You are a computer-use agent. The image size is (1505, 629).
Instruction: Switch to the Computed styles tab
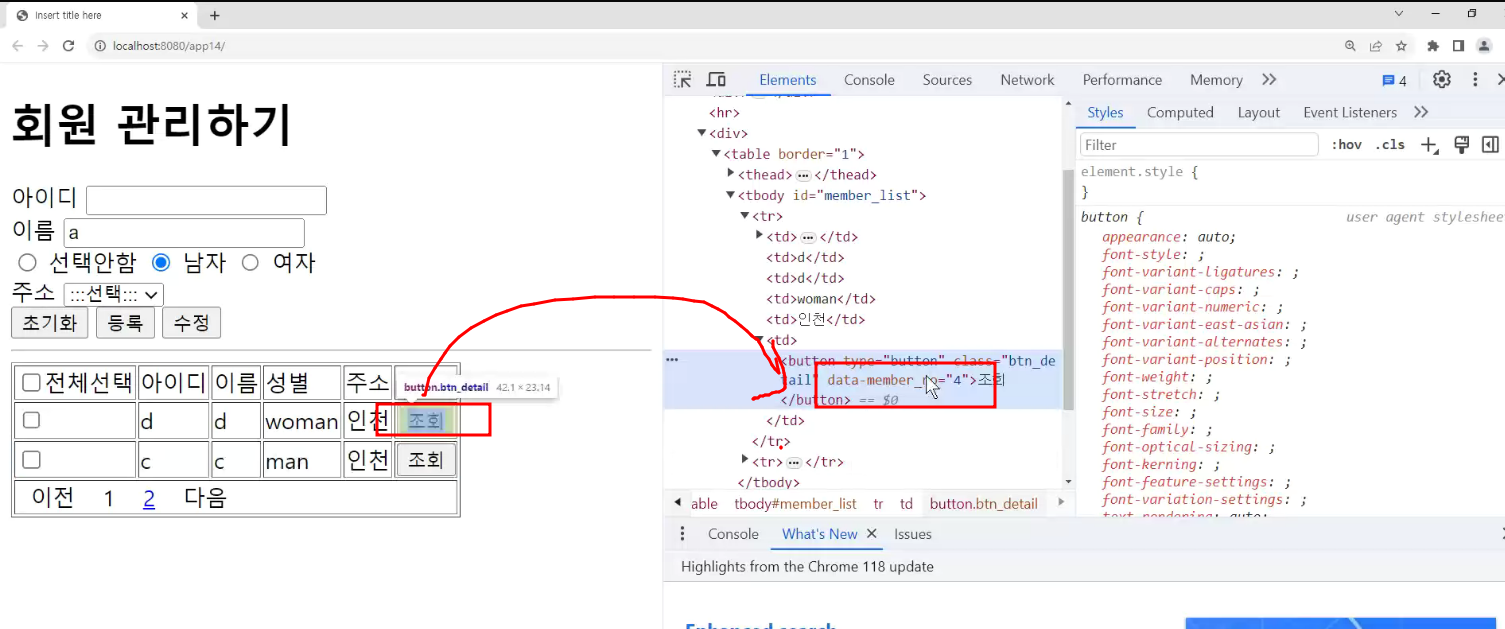(x=1180, y=112)
